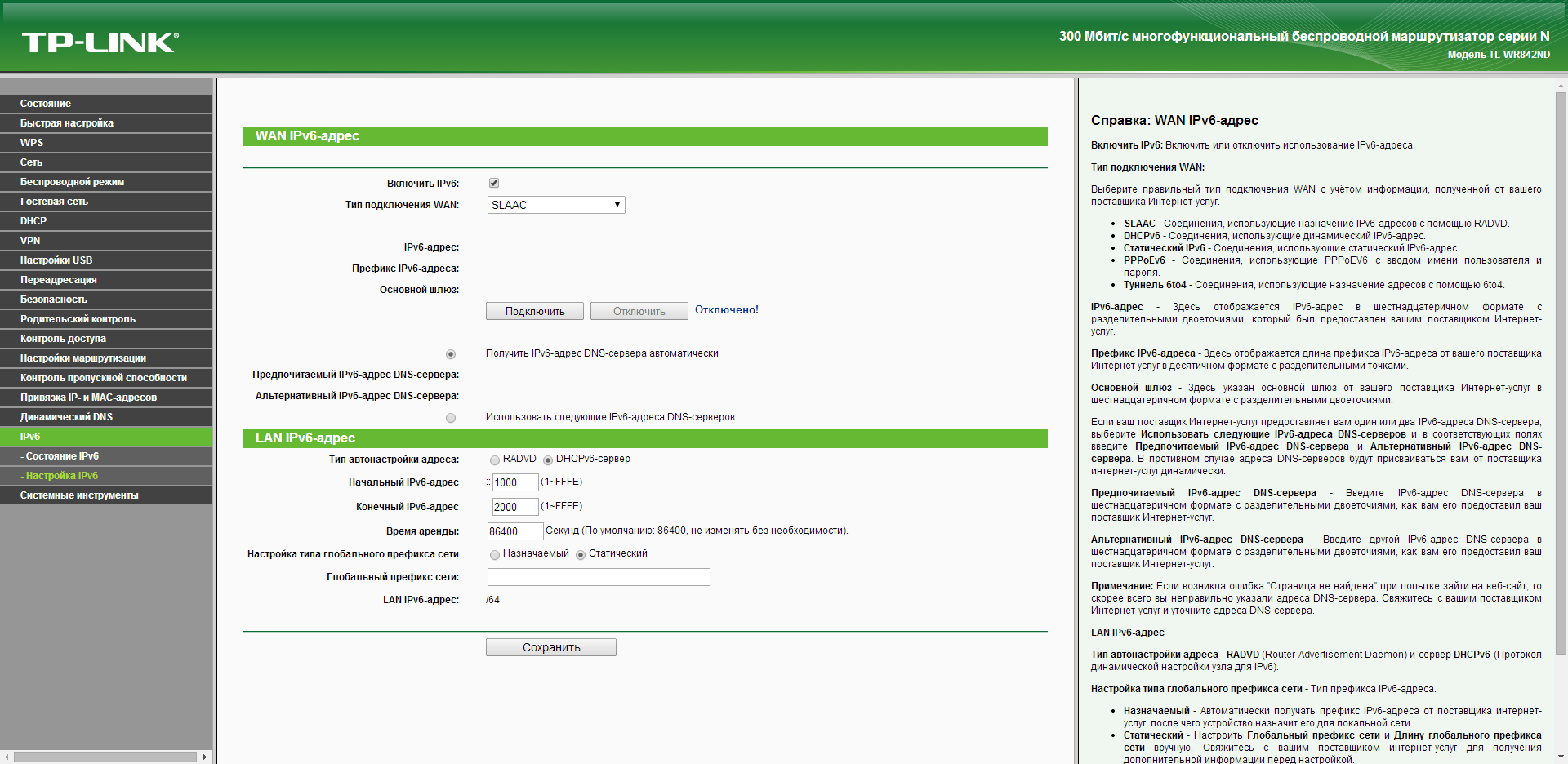Focus the Глобальный префикс сети field
The width and height of the screenshot is (1568, 764).
tap(599, 577)
